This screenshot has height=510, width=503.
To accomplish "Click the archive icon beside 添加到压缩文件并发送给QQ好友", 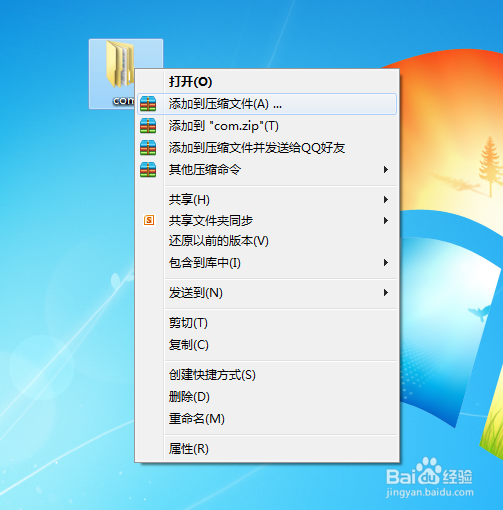I will (148, 148).
